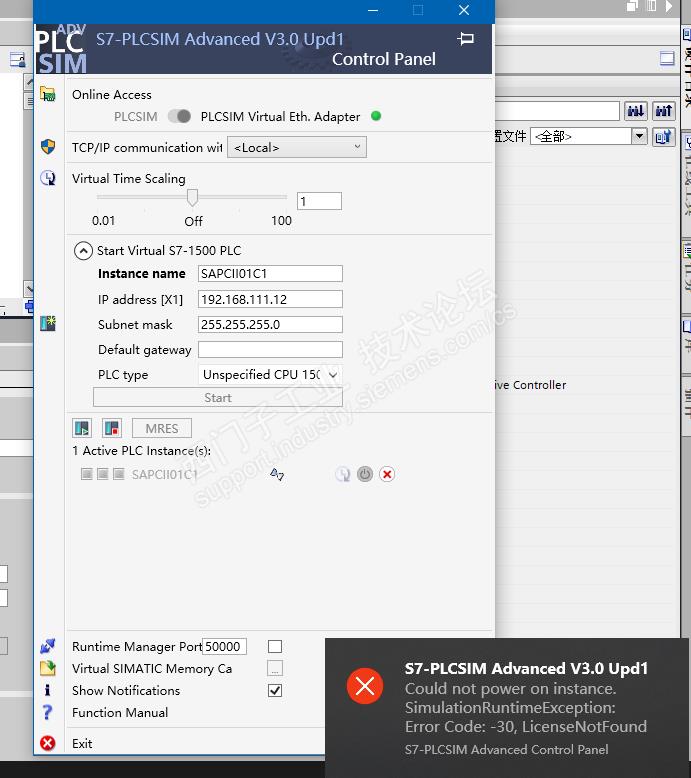Screen dimensions: 691x778
Task: Remove instance with red X icon
Action: pyautogui.click(x=387, y=474)
